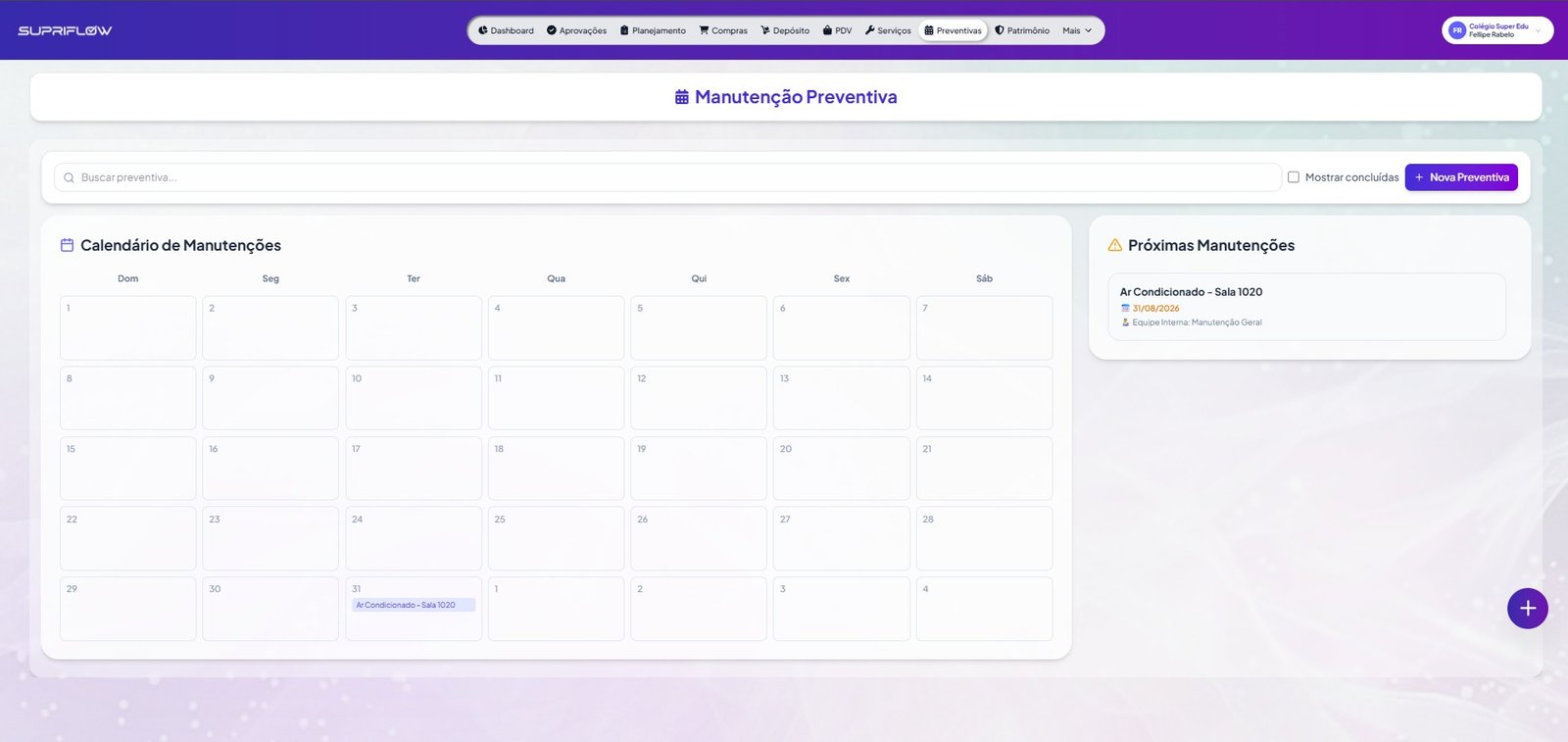Click the Nova Preventiva button
Image resolution: width=1568 pixels, height=742 pixels.
click(1461, 177)
